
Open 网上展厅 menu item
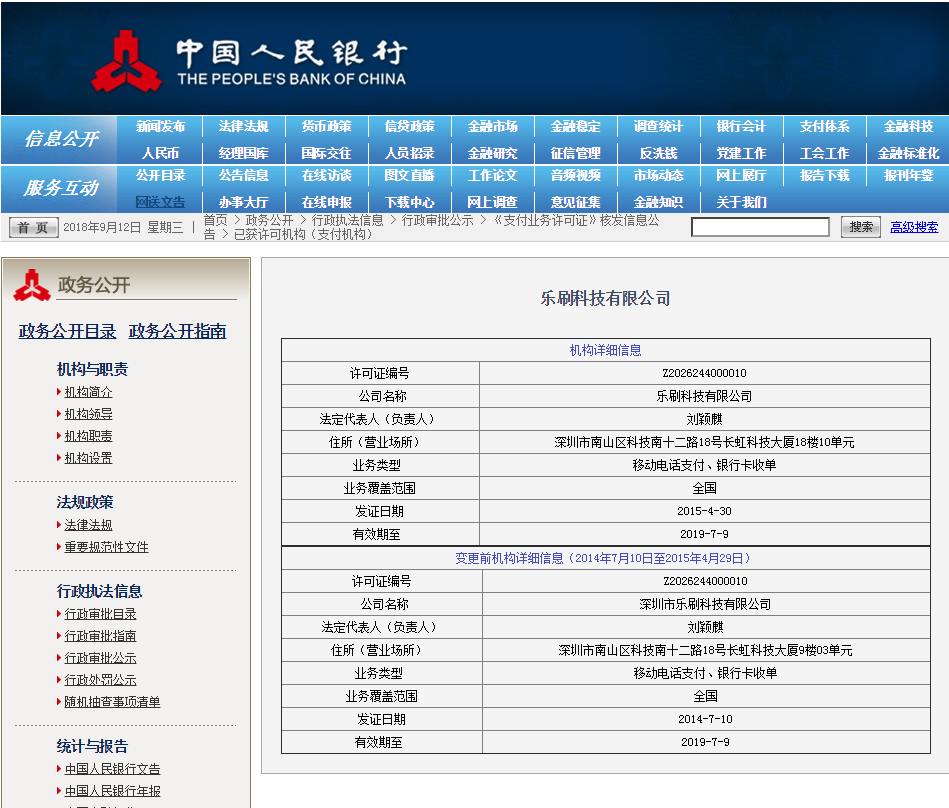[741, 176]
